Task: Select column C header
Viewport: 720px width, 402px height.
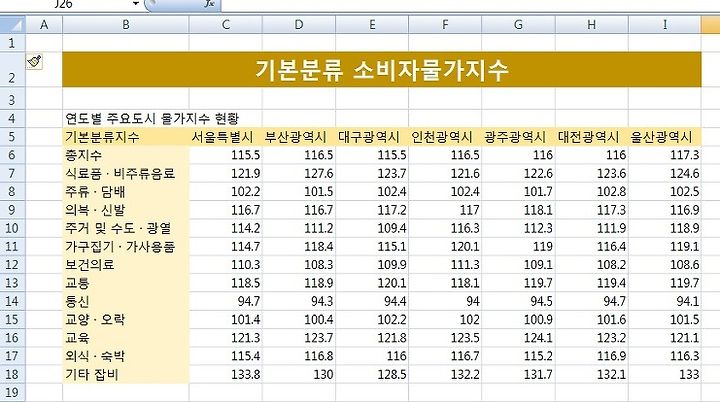Action: (225, 24)
